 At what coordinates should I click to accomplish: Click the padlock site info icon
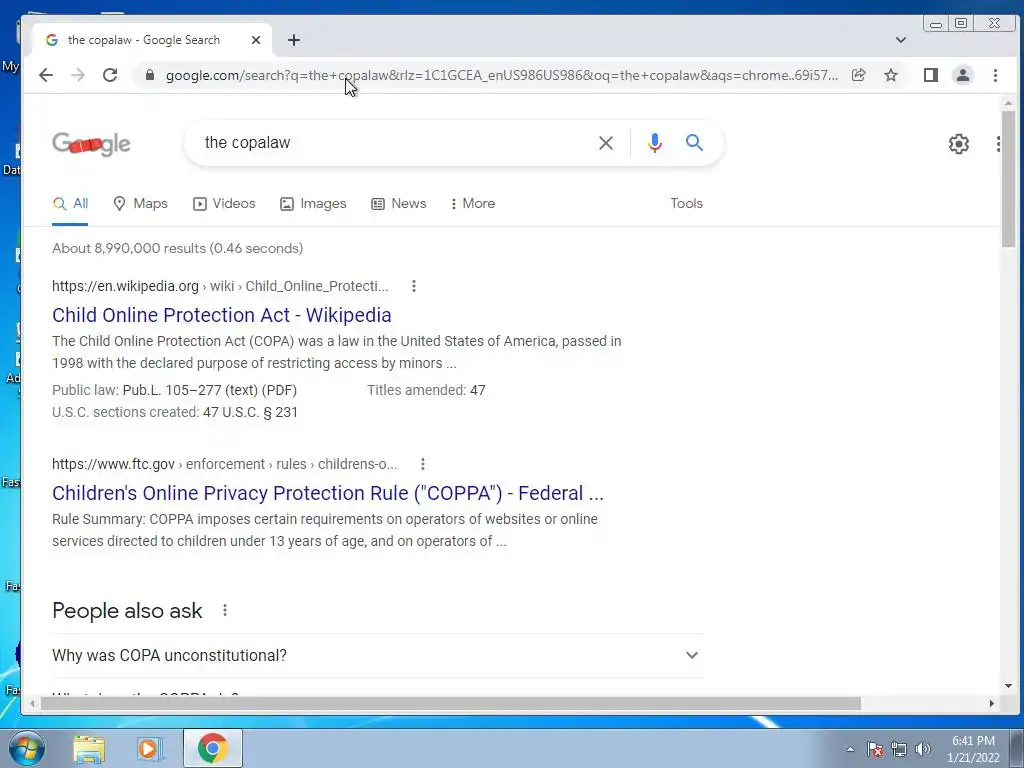click(150, 75)
